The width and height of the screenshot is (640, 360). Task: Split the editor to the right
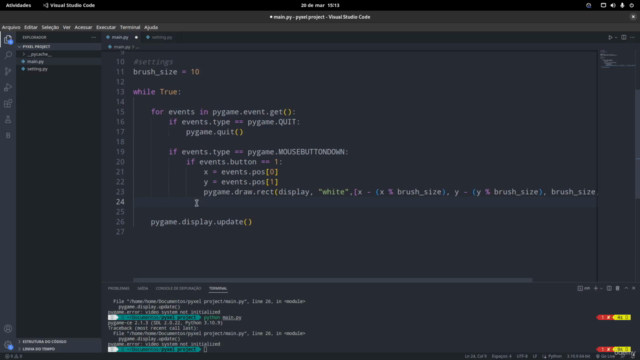tap(624, 37)
